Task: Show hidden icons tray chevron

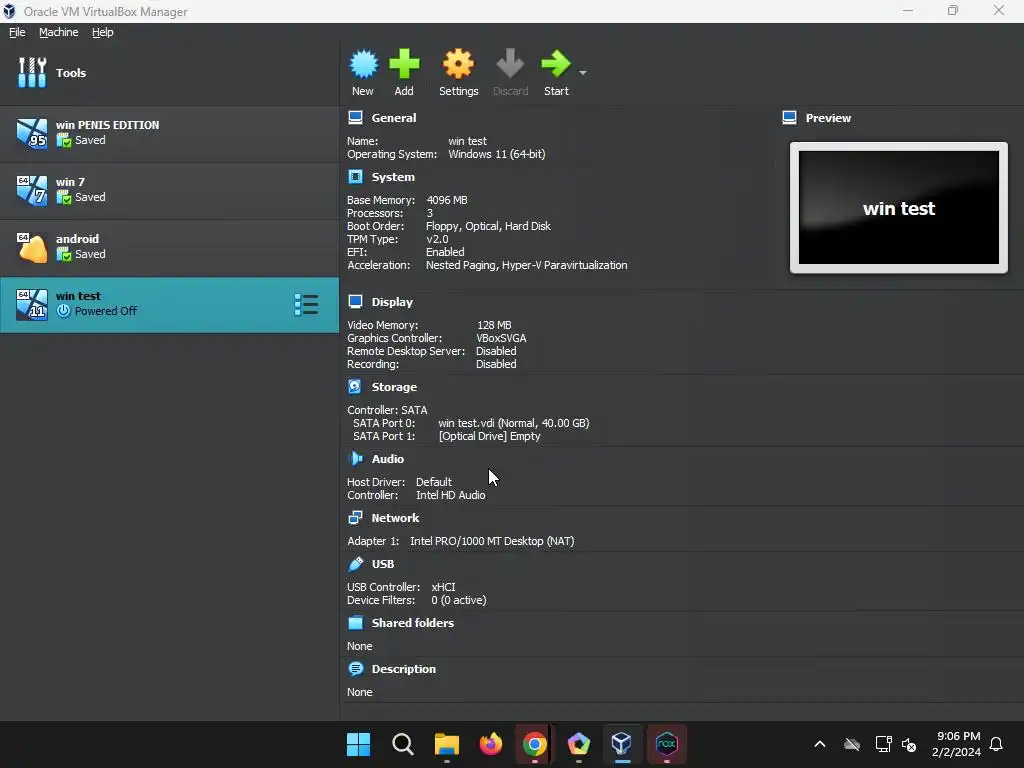Action: click(820, 744)
